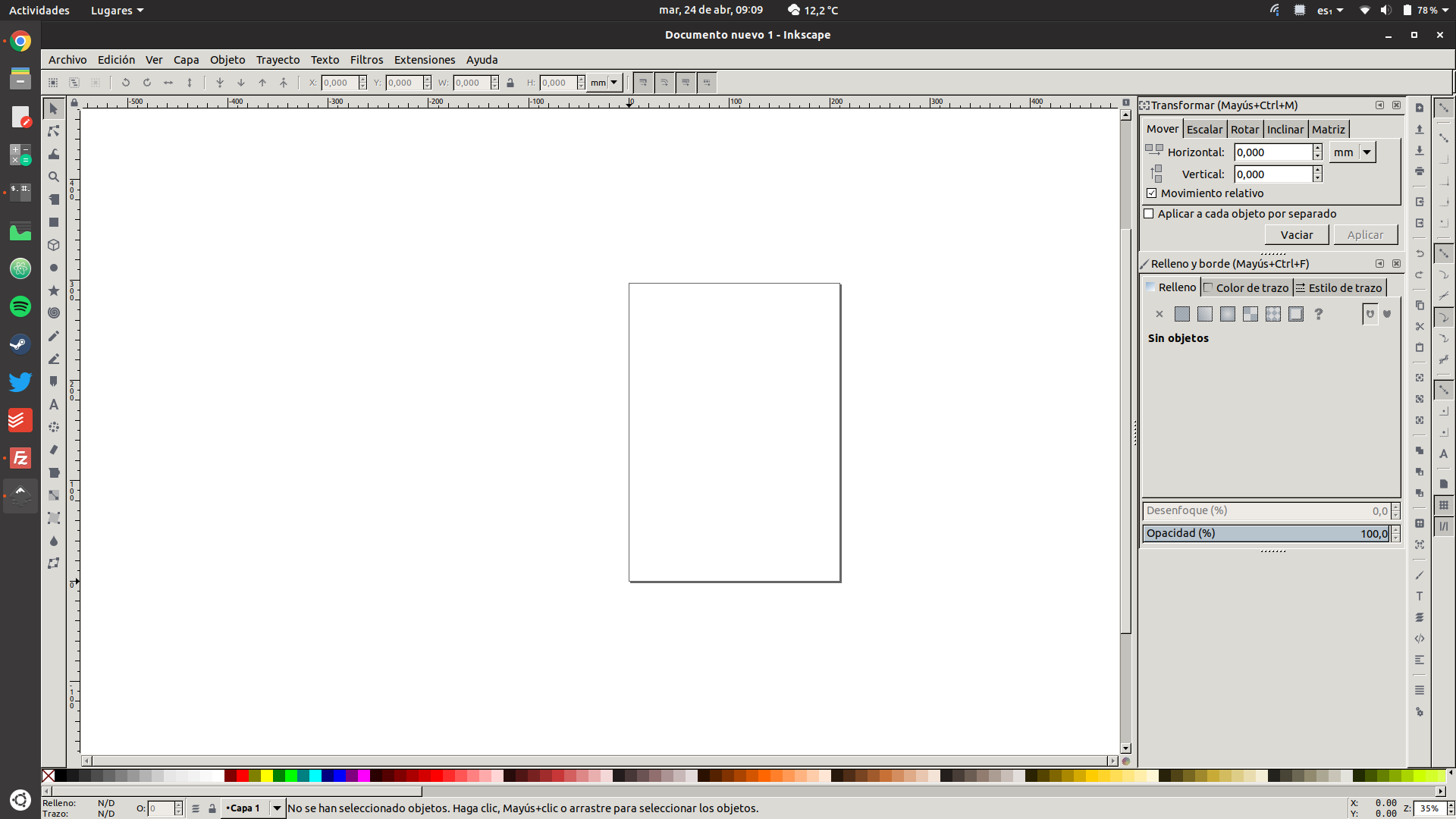Select the node editing tool

[x=54, y=131]
